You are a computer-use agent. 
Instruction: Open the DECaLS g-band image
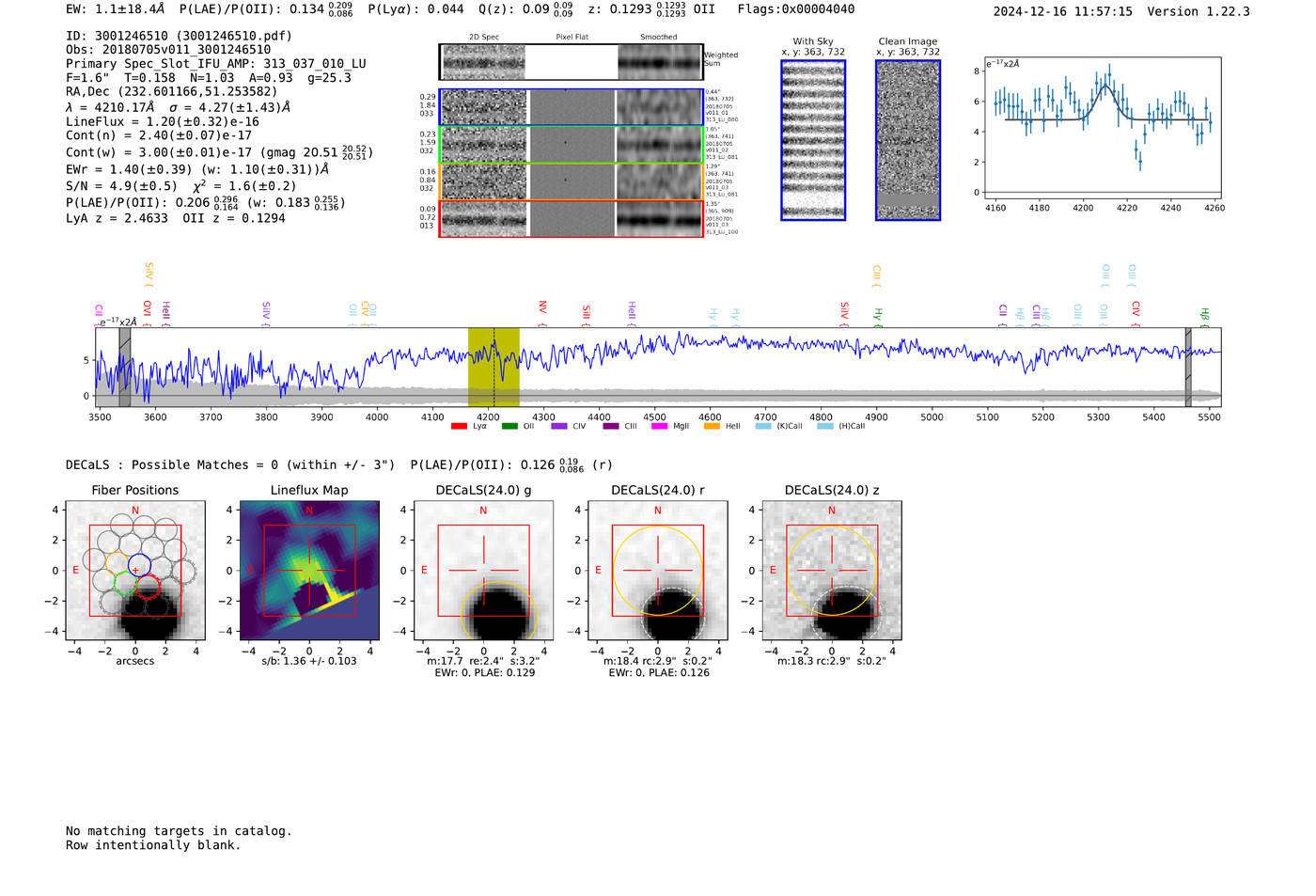click(x=483, y=571)
